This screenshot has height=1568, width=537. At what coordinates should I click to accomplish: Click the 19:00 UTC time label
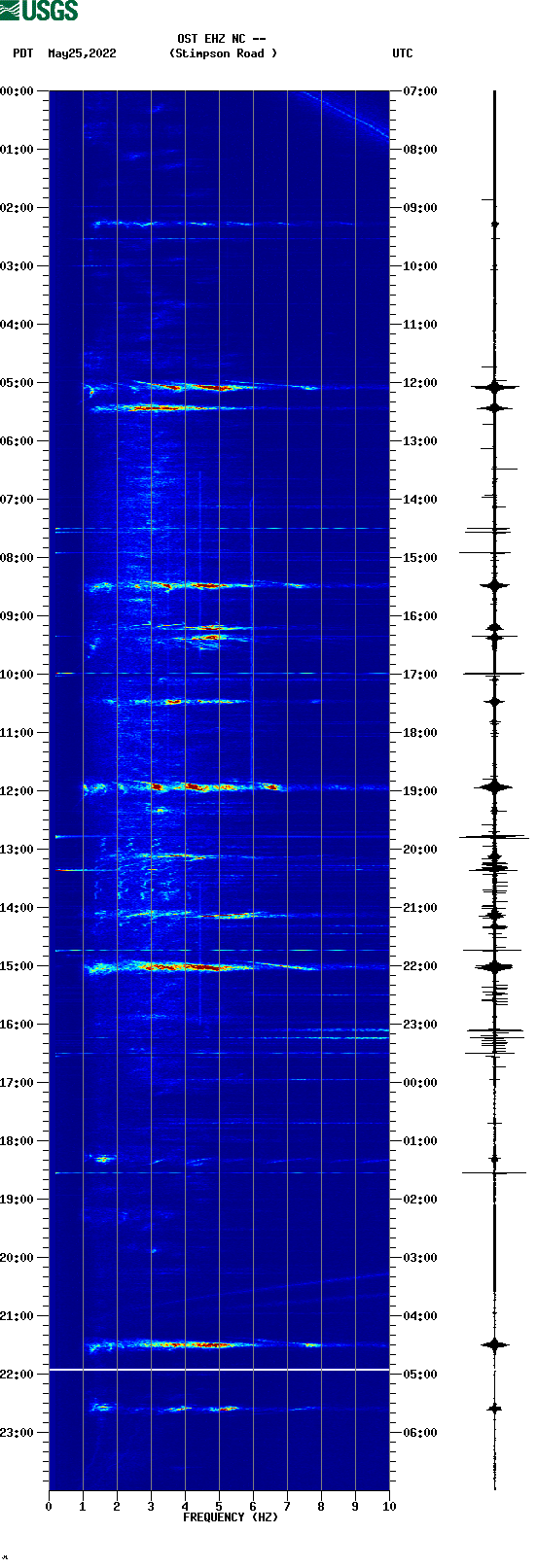point(420,791)
